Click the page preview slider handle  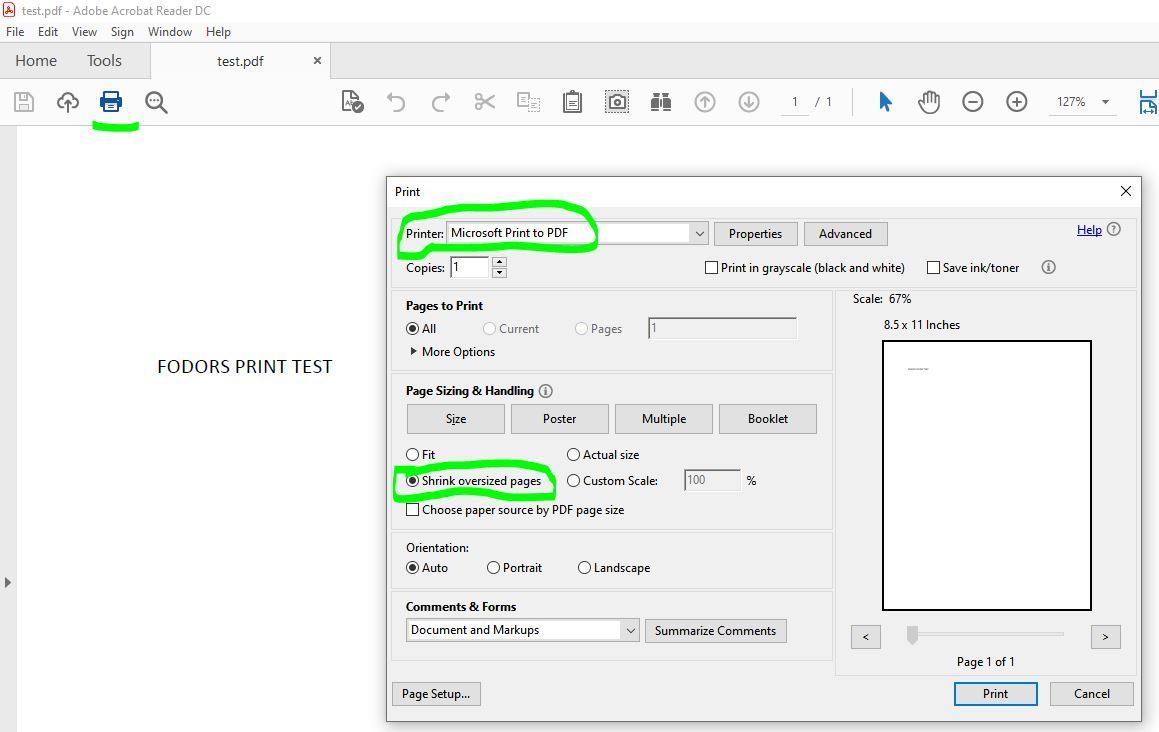[912, 635]
